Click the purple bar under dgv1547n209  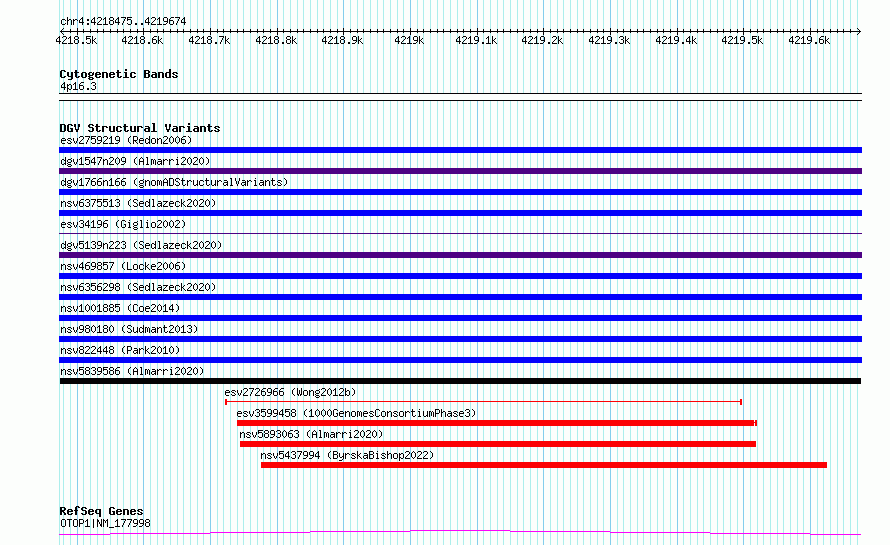[460, 171]
